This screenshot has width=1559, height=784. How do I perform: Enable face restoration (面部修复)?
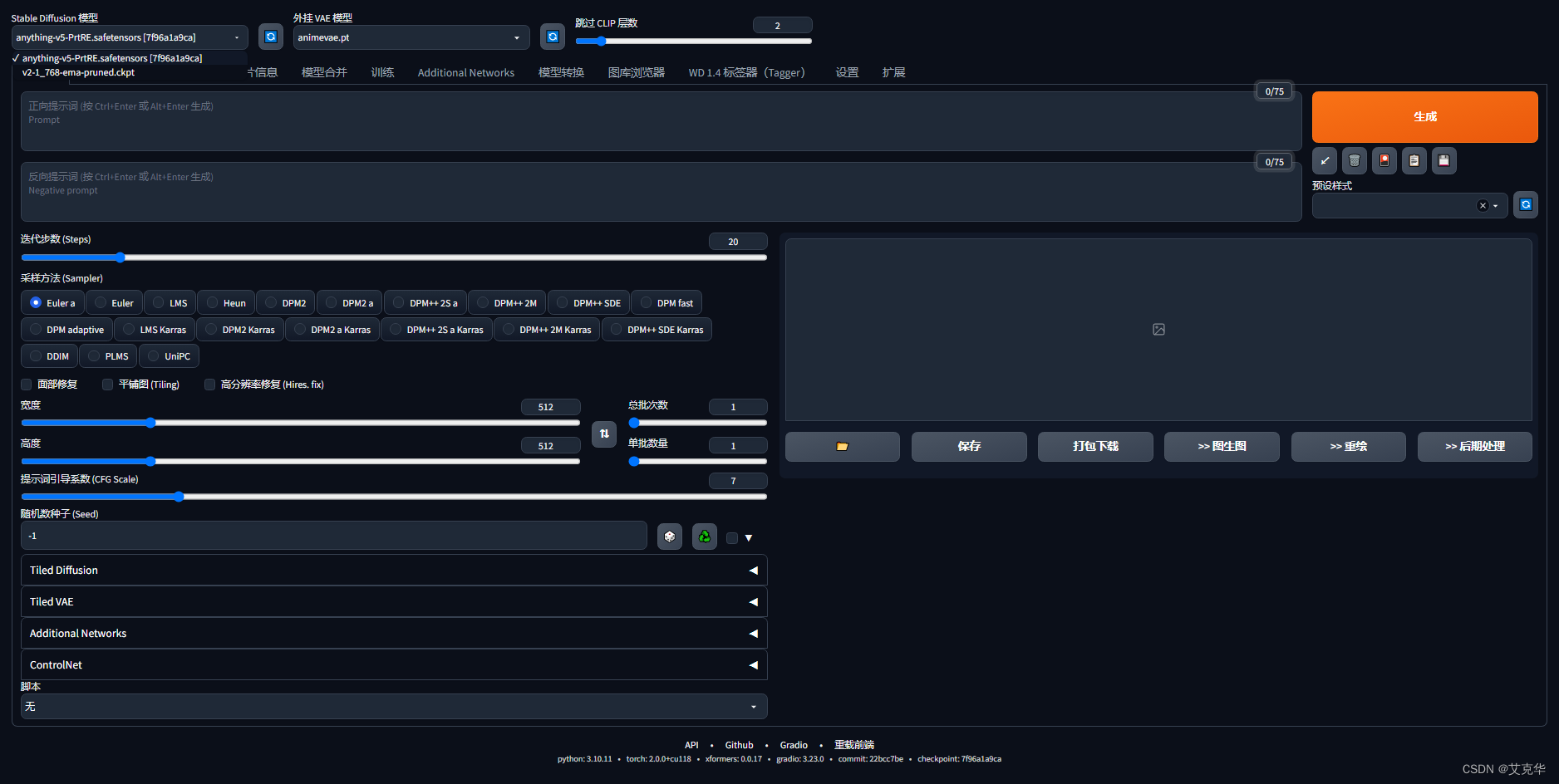click(x=27, y=385)
